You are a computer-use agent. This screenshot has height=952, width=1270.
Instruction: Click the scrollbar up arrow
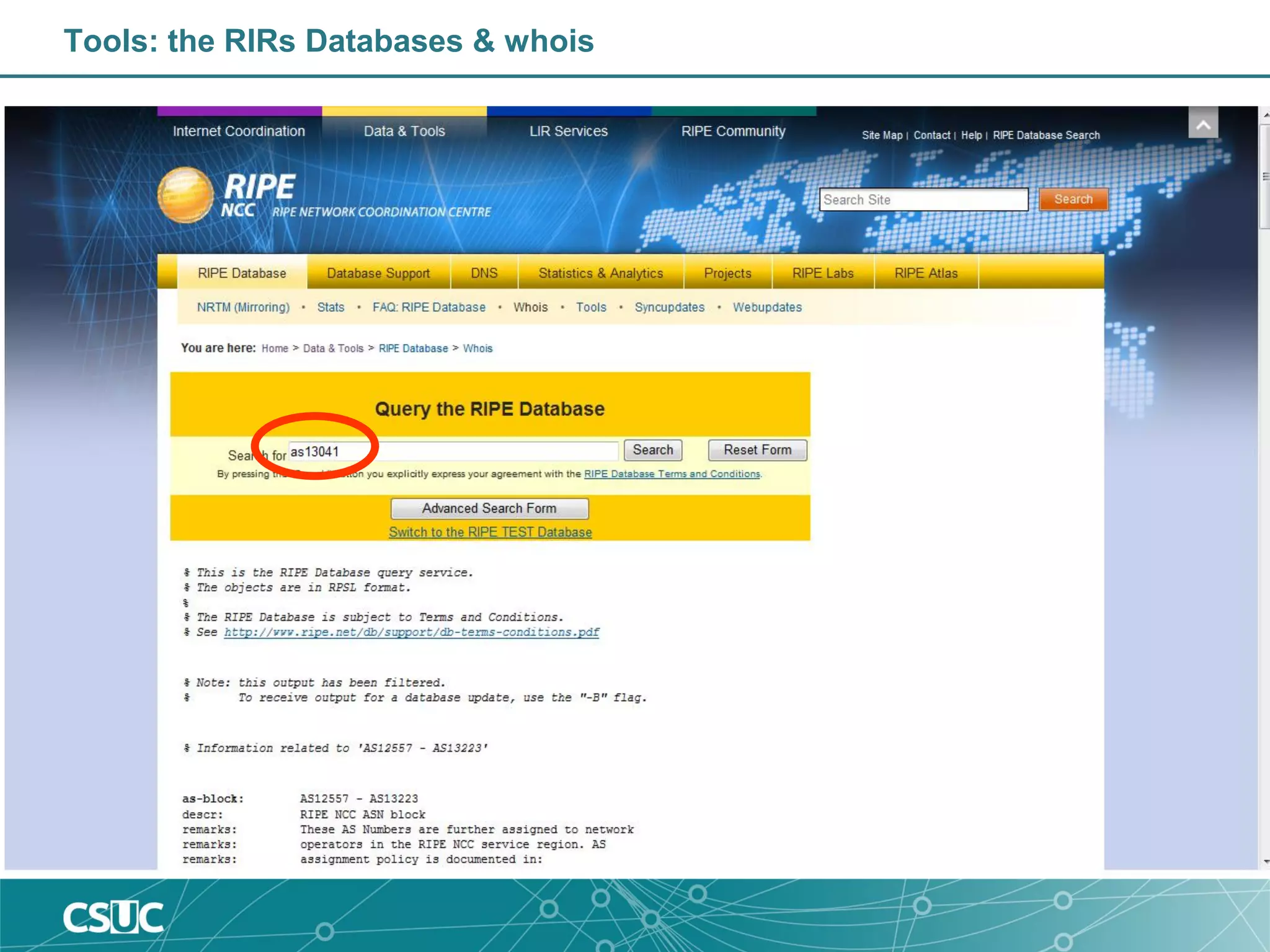click(1265, 115)
